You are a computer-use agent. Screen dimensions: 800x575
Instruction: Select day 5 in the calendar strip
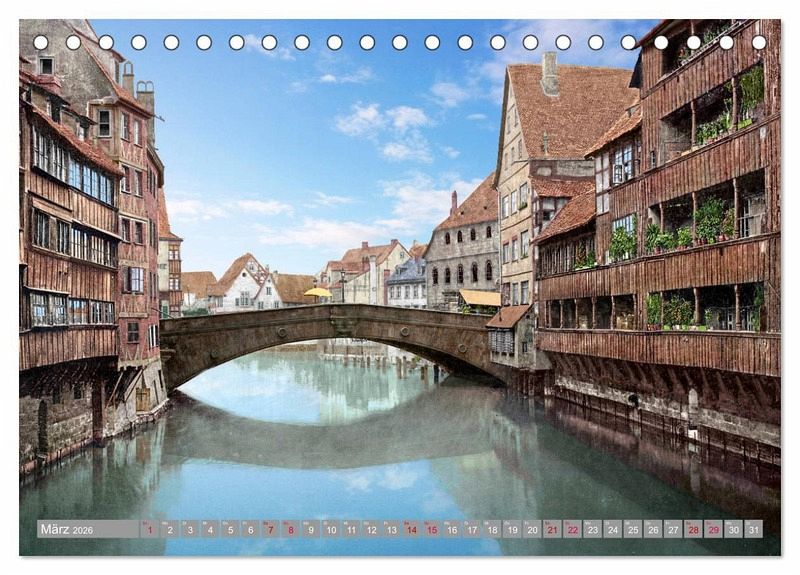[230, 529]
